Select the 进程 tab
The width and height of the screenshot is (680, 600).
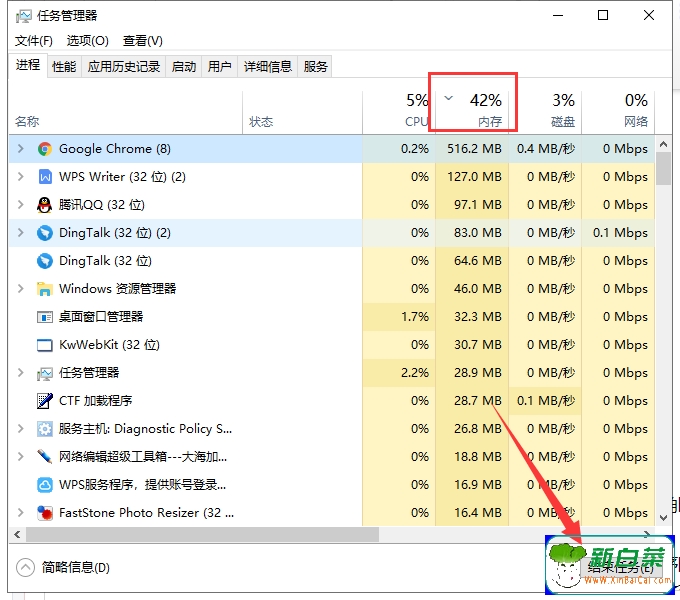[x=28, y=65]
